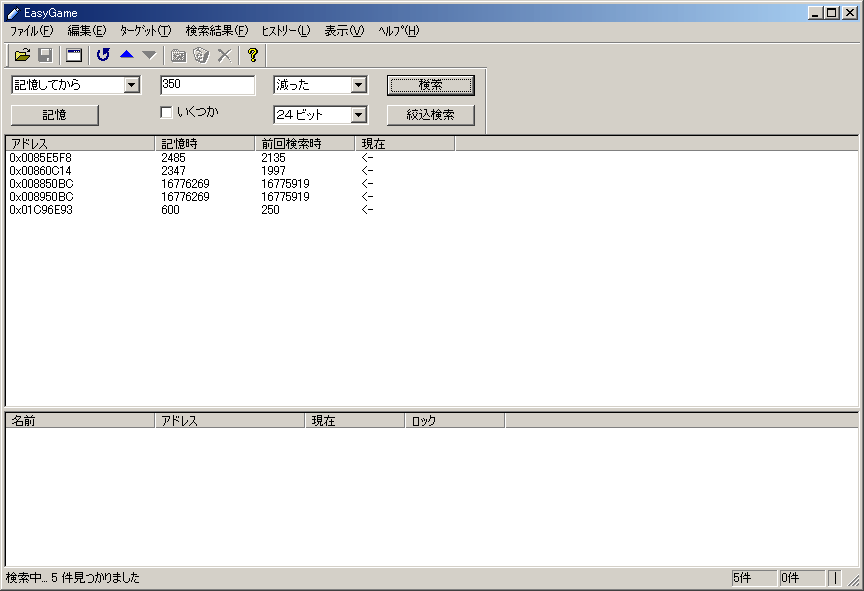864x591 pixels.
Task: Click the blue refresh arrow icon
Action: 103,55
